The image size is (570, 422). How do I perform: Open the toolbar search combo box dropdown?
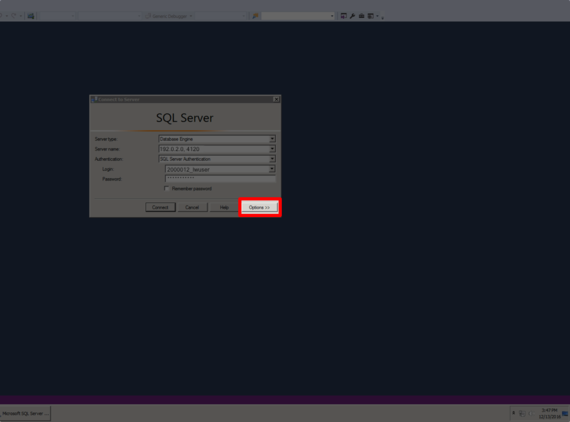(332, 16)
